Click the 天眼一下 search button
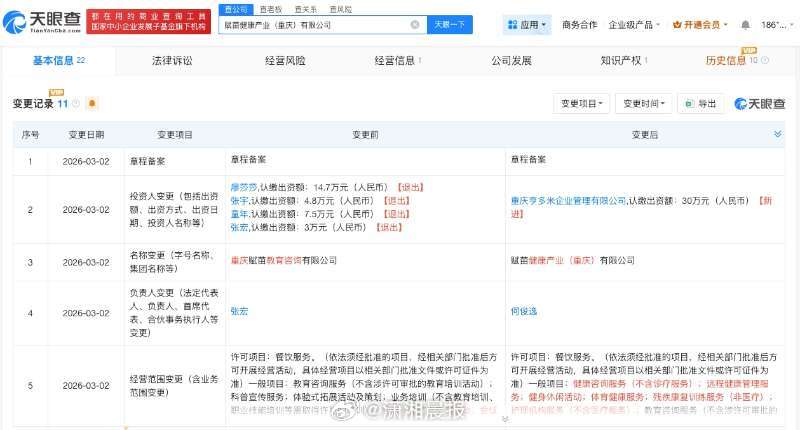800x430 pixels. 449,24
